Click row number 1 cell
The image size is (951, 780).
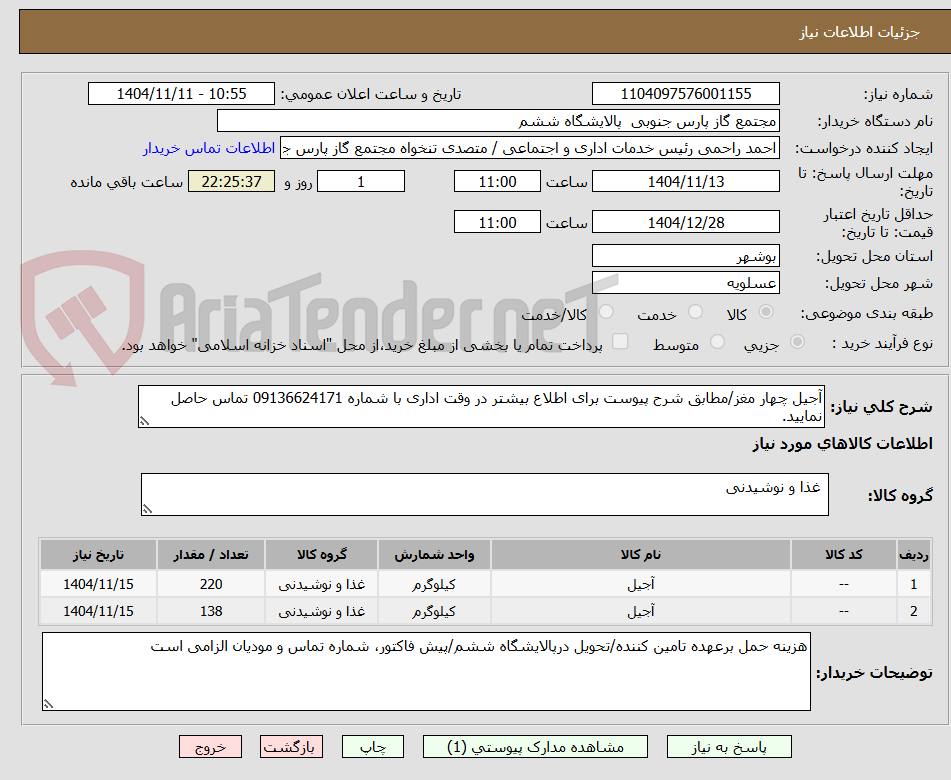point(913,584)
